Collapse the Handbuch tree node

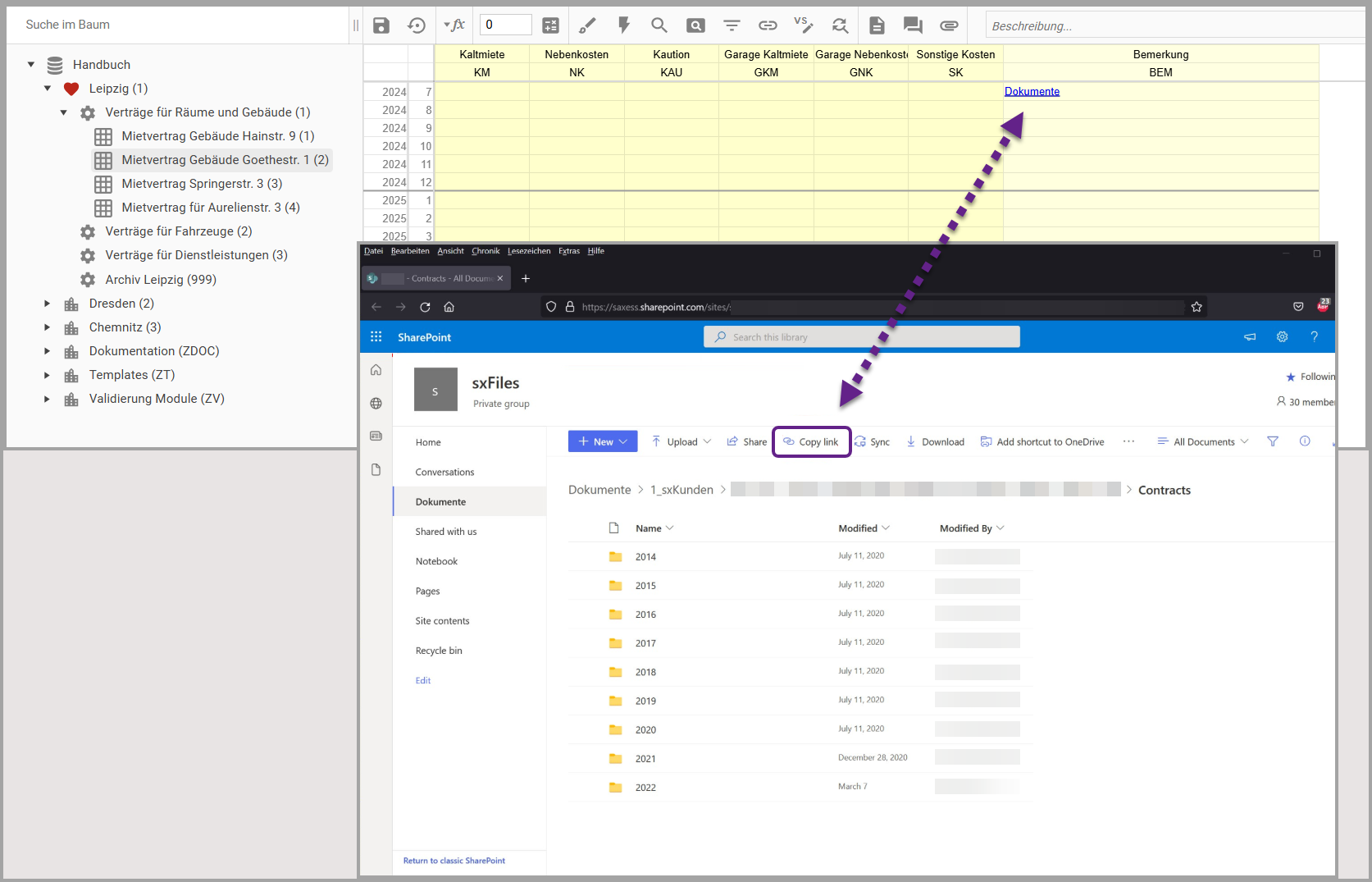click(x=31, y=64)
